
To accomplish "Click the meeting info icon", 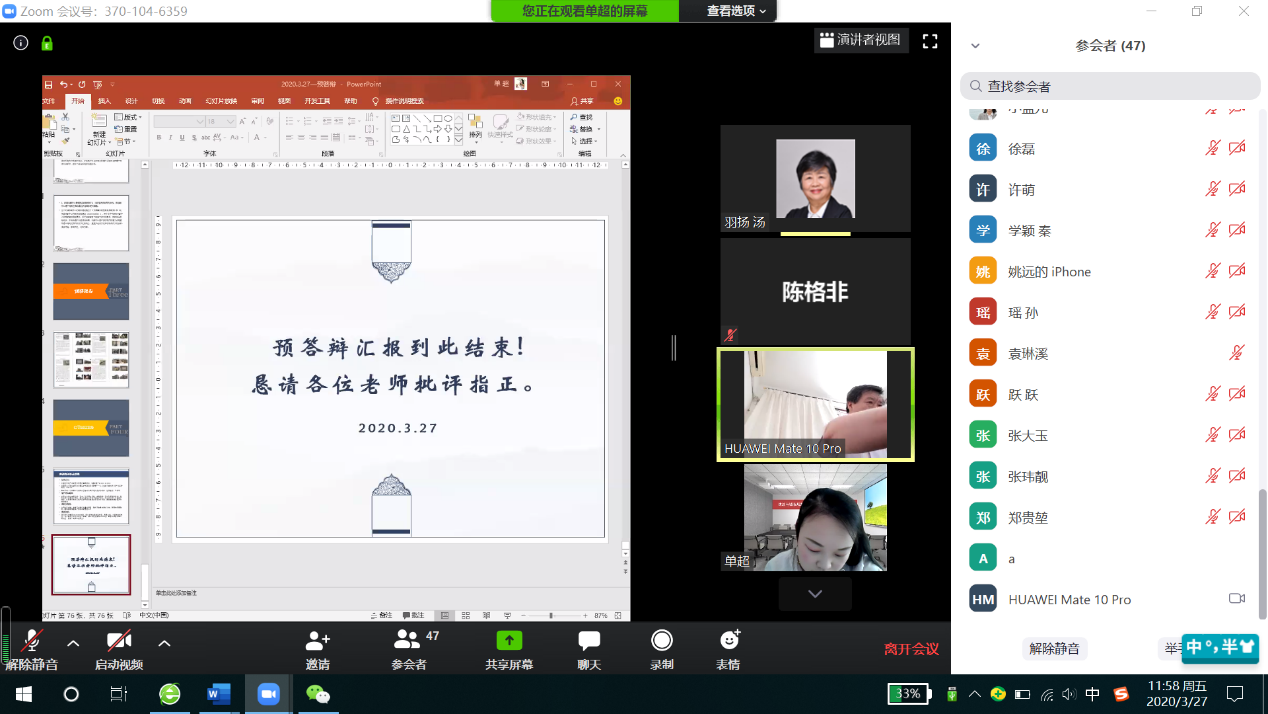I will [x=21, y=43].
